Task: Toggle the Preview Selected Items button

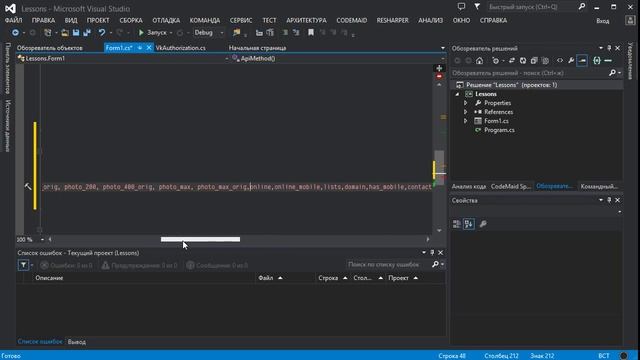Action: pyautogui.click(x=582, y=61)
